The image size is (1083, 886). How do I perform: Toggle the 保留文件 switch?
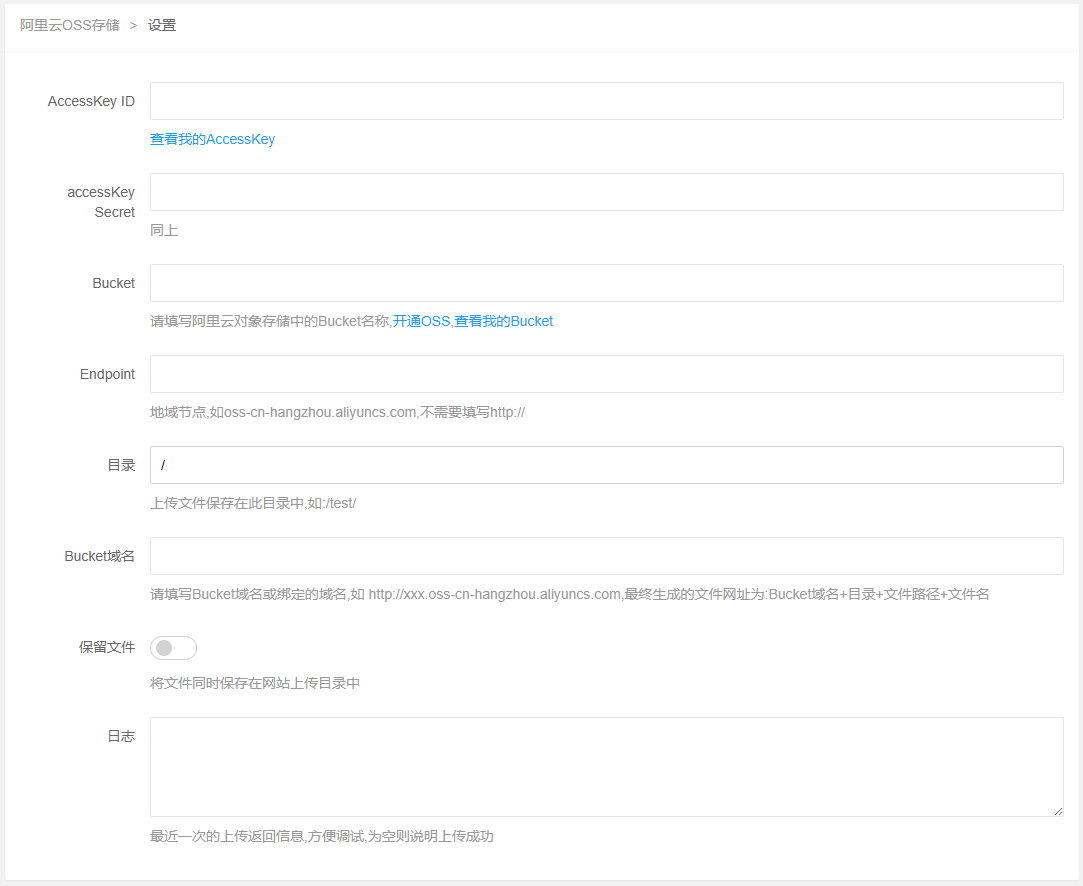click(173, 648)
